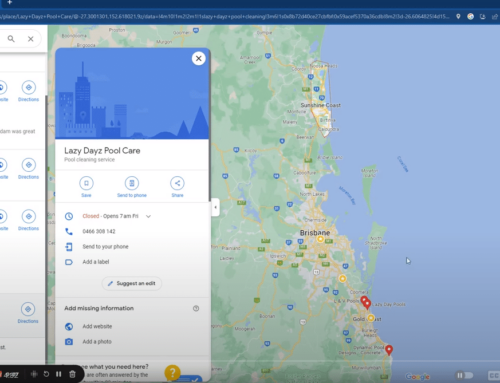Choose 'Add a label' option
Image resolution: width=500 pixels, height=383 pixels.
(96, 262)
